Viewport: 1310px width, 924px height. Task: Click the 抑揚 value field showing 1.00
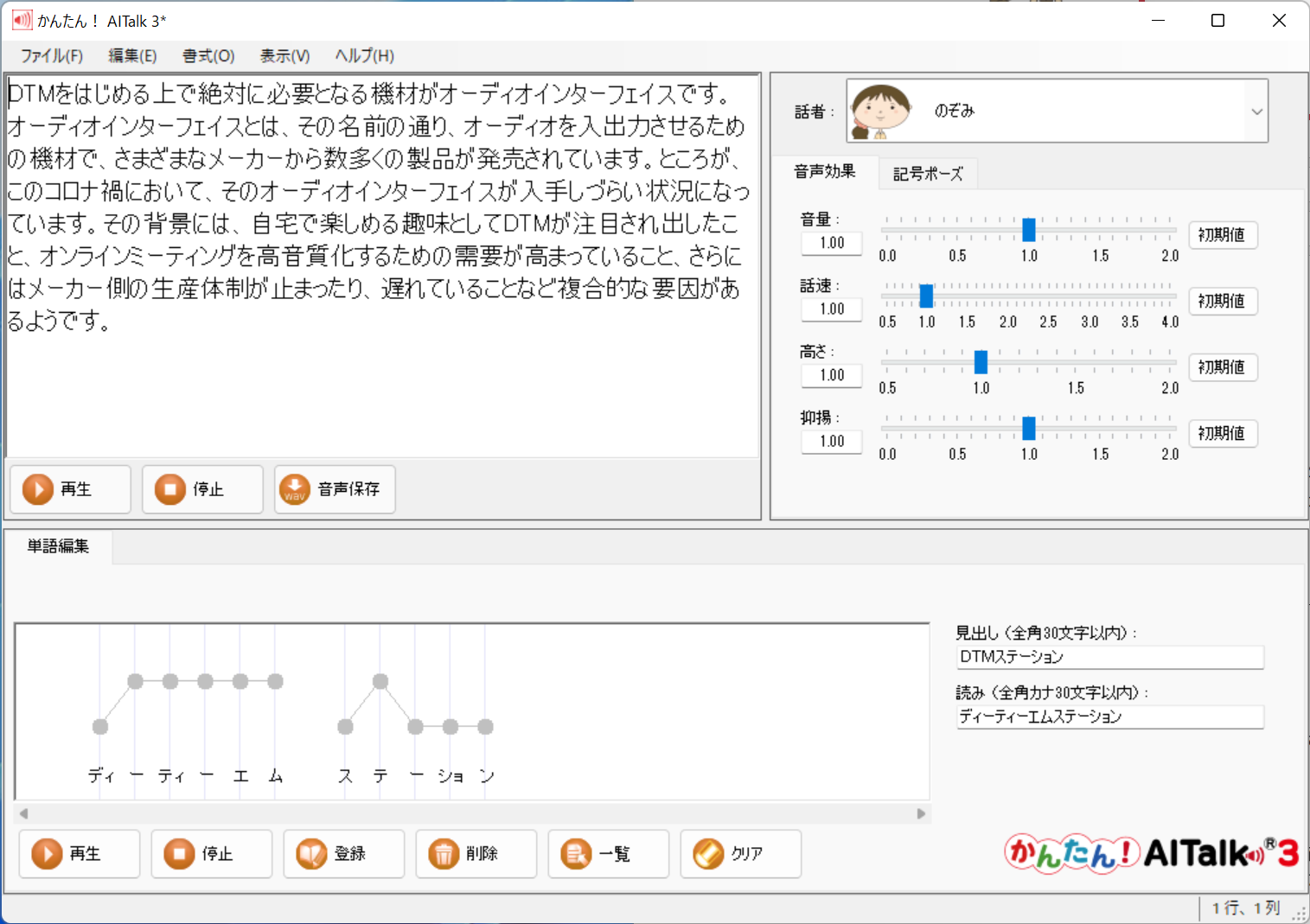tap(832, 442)
